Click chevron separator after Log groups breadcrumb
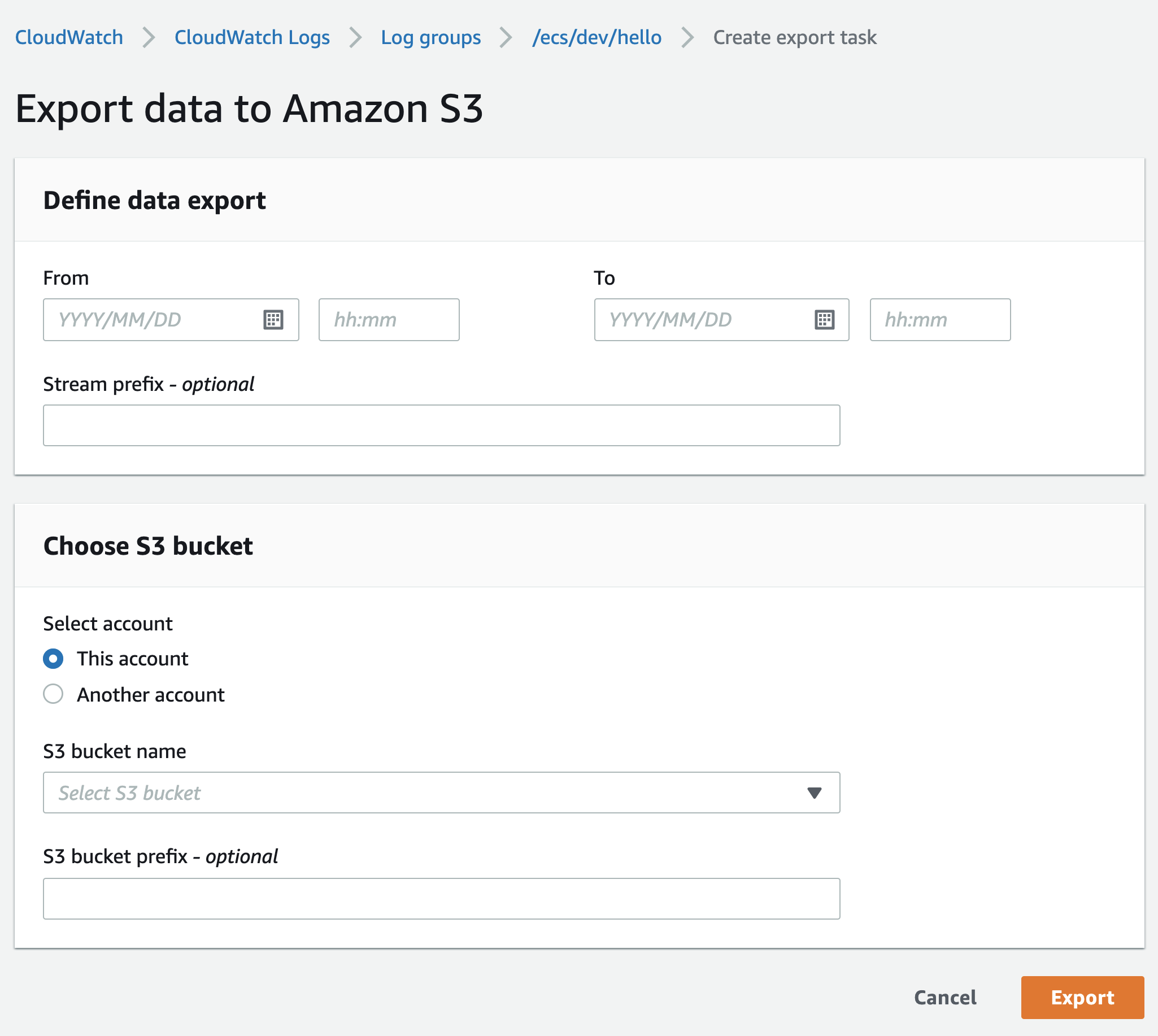 [x=506, y=38]
